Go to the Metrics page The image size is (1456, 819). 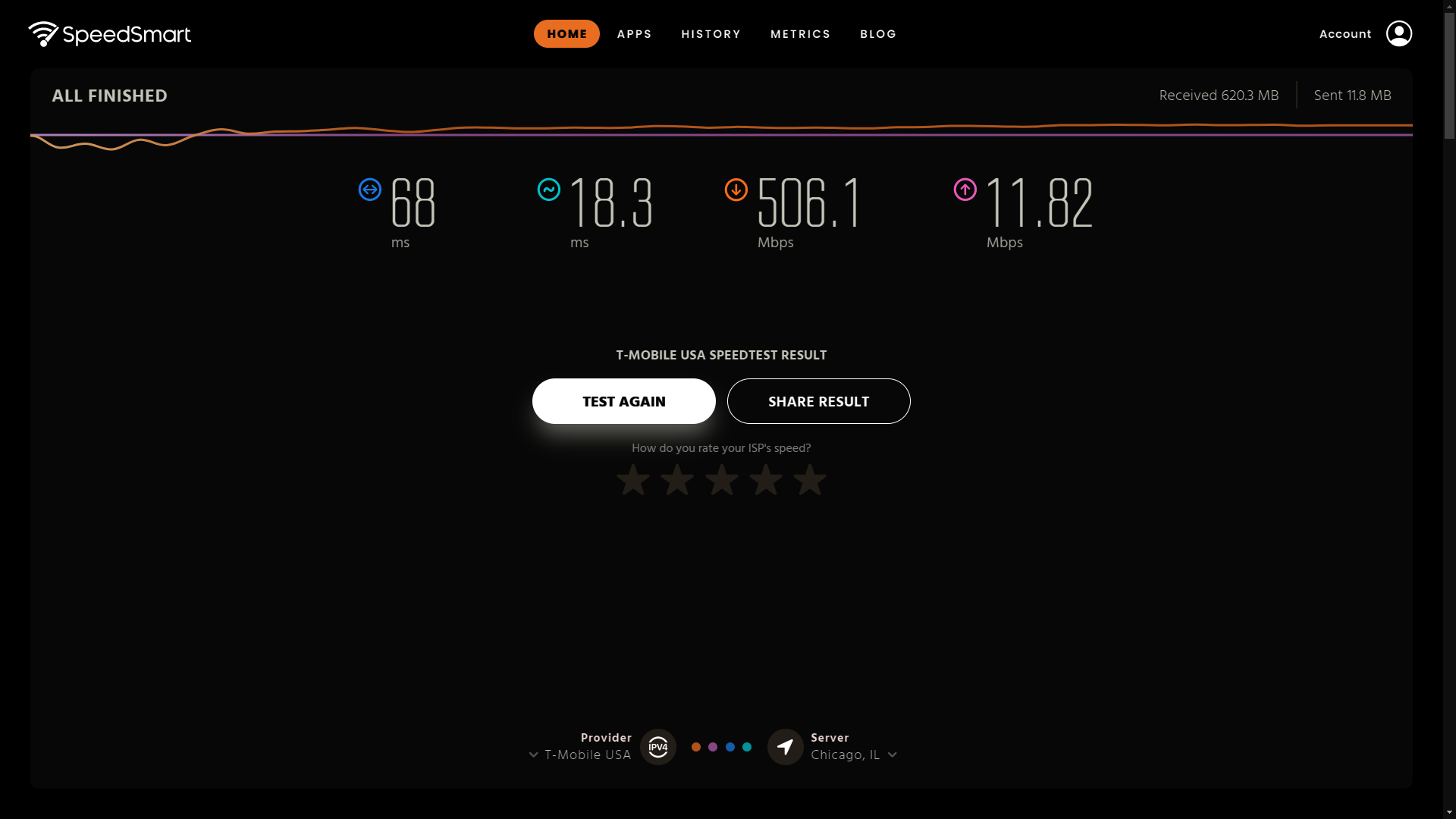[800, 34]
